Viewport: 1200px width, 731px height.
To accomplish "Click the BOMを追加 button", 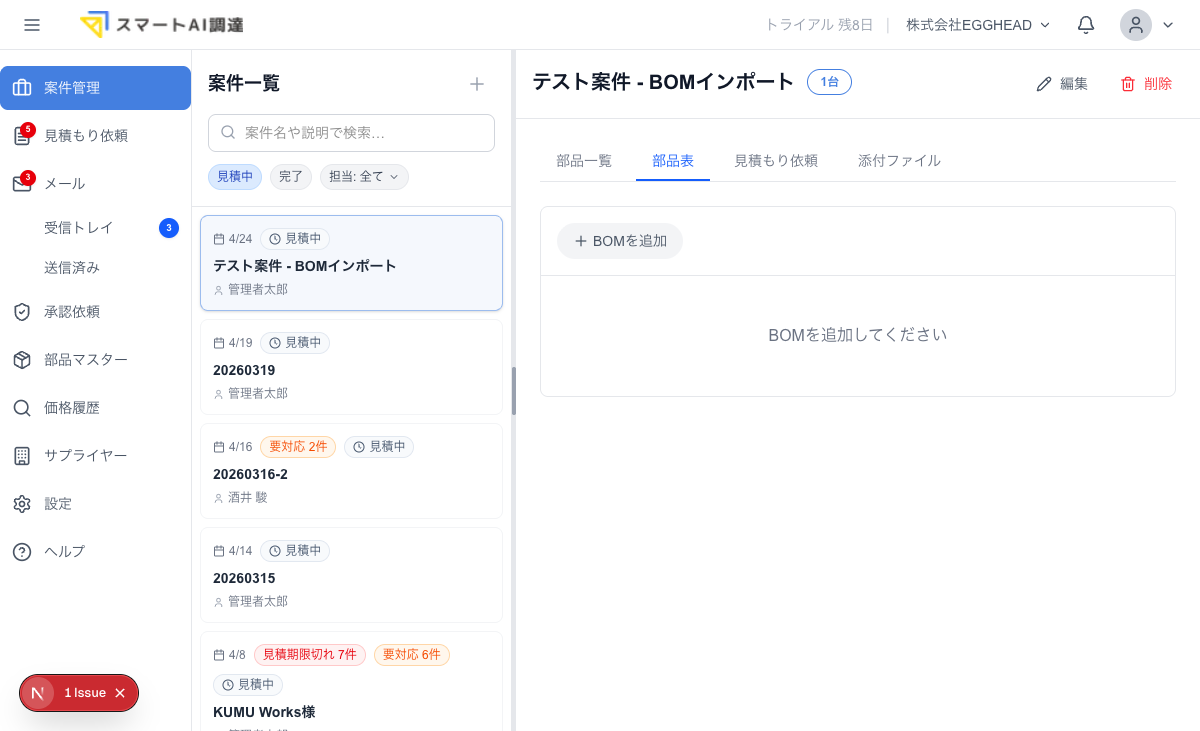I will pyautogui.click(x=620, y=241).
